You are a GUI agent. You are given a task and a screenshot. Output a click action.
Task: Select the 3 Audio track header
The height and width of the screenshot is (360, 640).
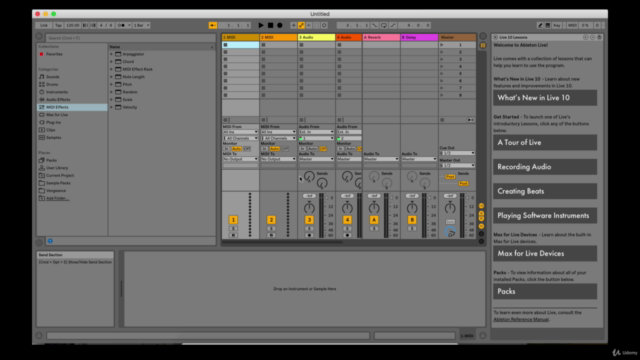pyautogui.click(x=316, y=37)
